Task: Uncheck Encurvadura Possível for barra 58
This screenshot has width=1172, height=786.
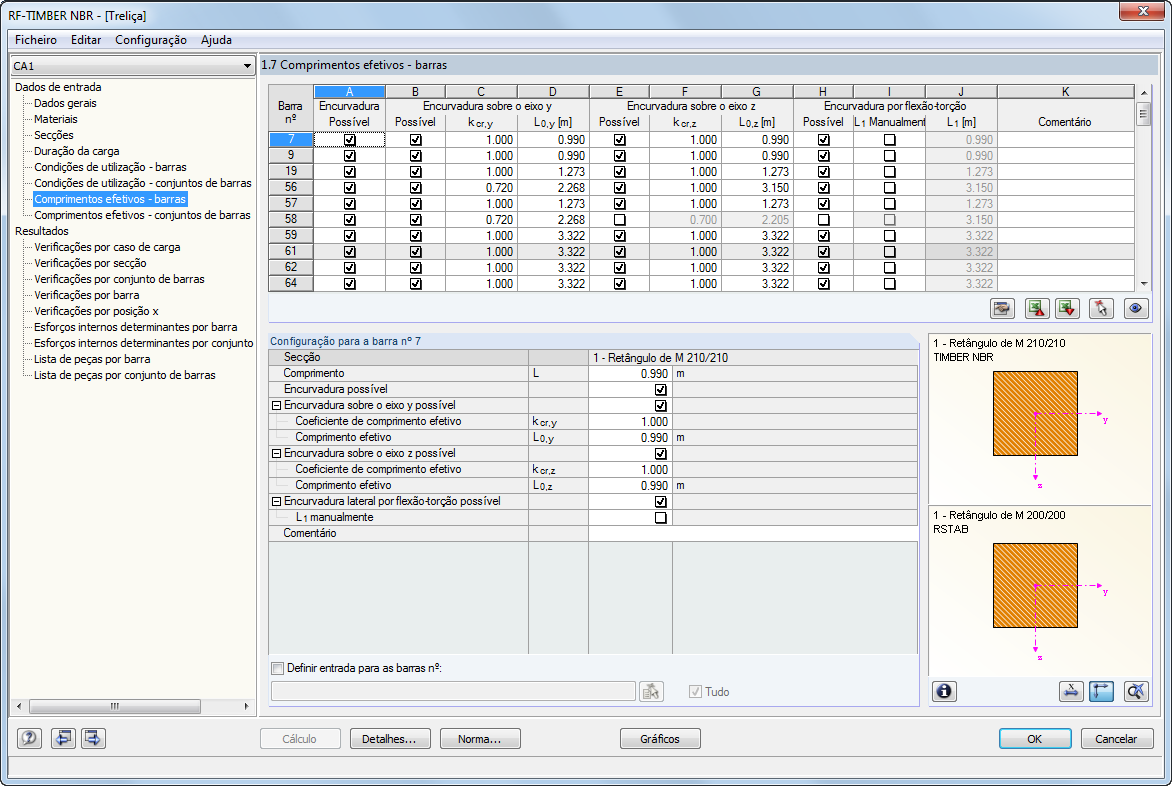Action: click(x=349, y=219)
